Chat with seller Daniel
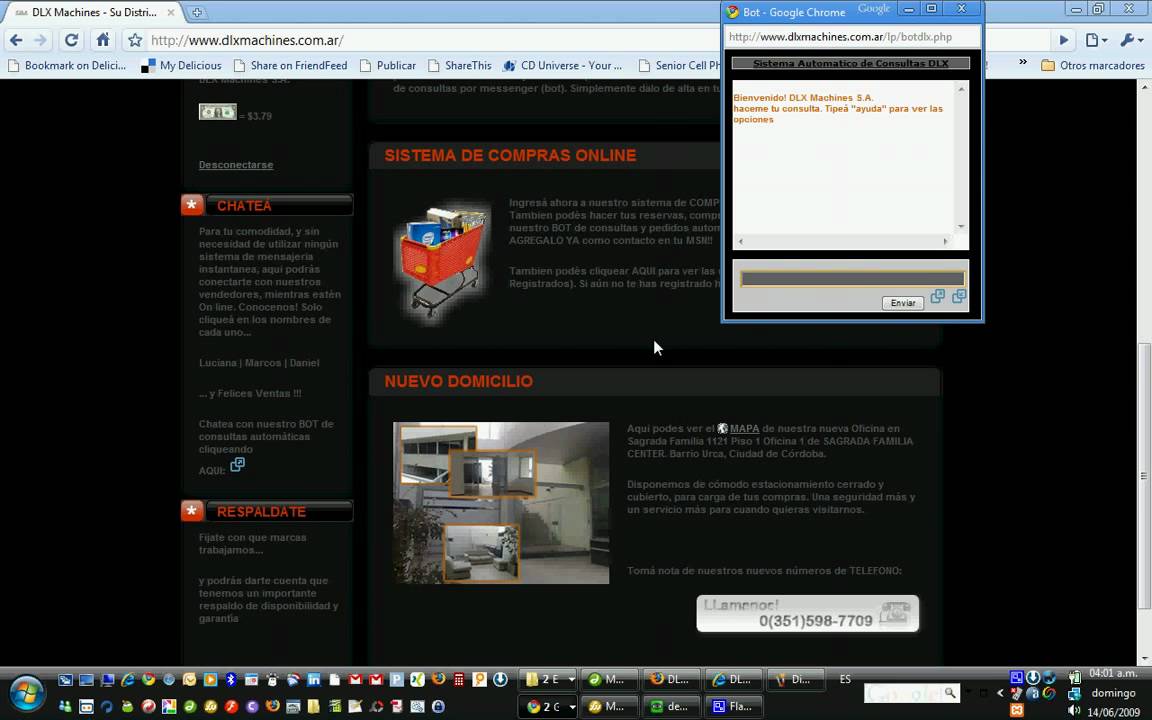 tap(304, 363)
